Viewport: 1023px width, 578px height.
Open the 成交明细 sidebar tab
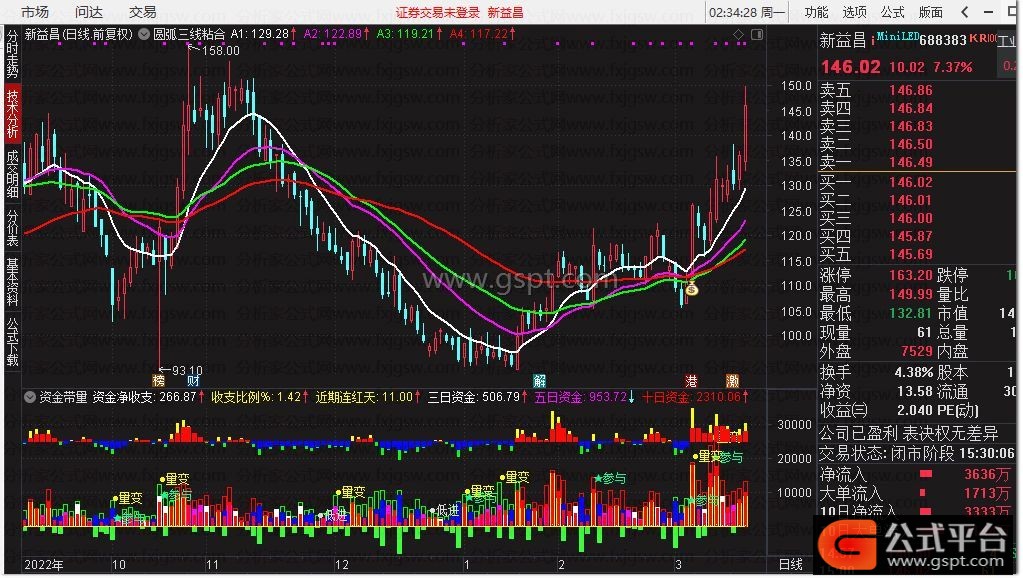point(12,174)
